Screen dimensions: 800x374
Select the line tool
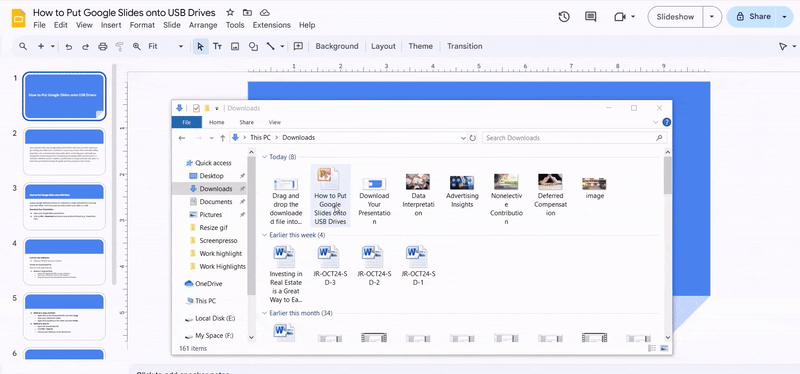pyautogui.click(x=270, y=46)
